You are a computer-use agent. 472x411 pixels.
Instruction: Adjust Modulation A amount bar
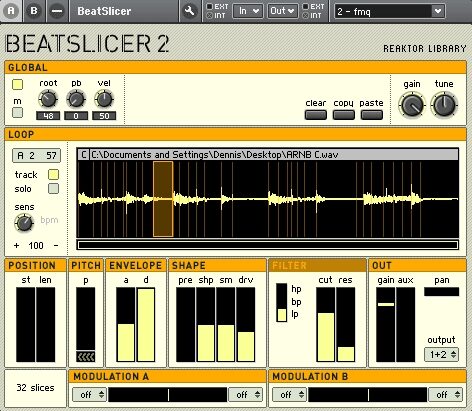pos(168,395)
